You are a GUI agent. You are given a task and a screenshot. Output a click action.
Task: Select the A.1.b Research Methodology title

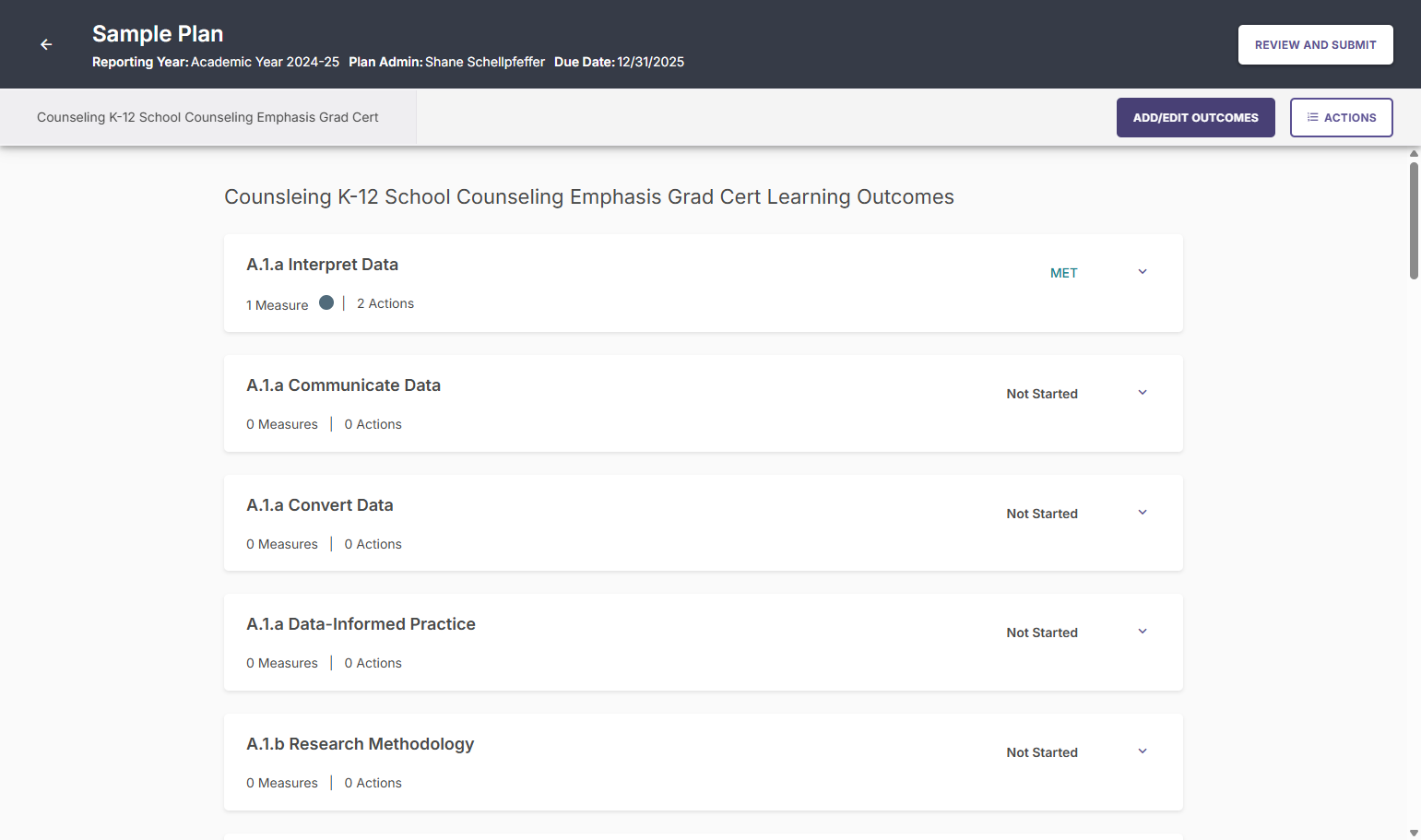pyautogui.click(x=360, y=744)
